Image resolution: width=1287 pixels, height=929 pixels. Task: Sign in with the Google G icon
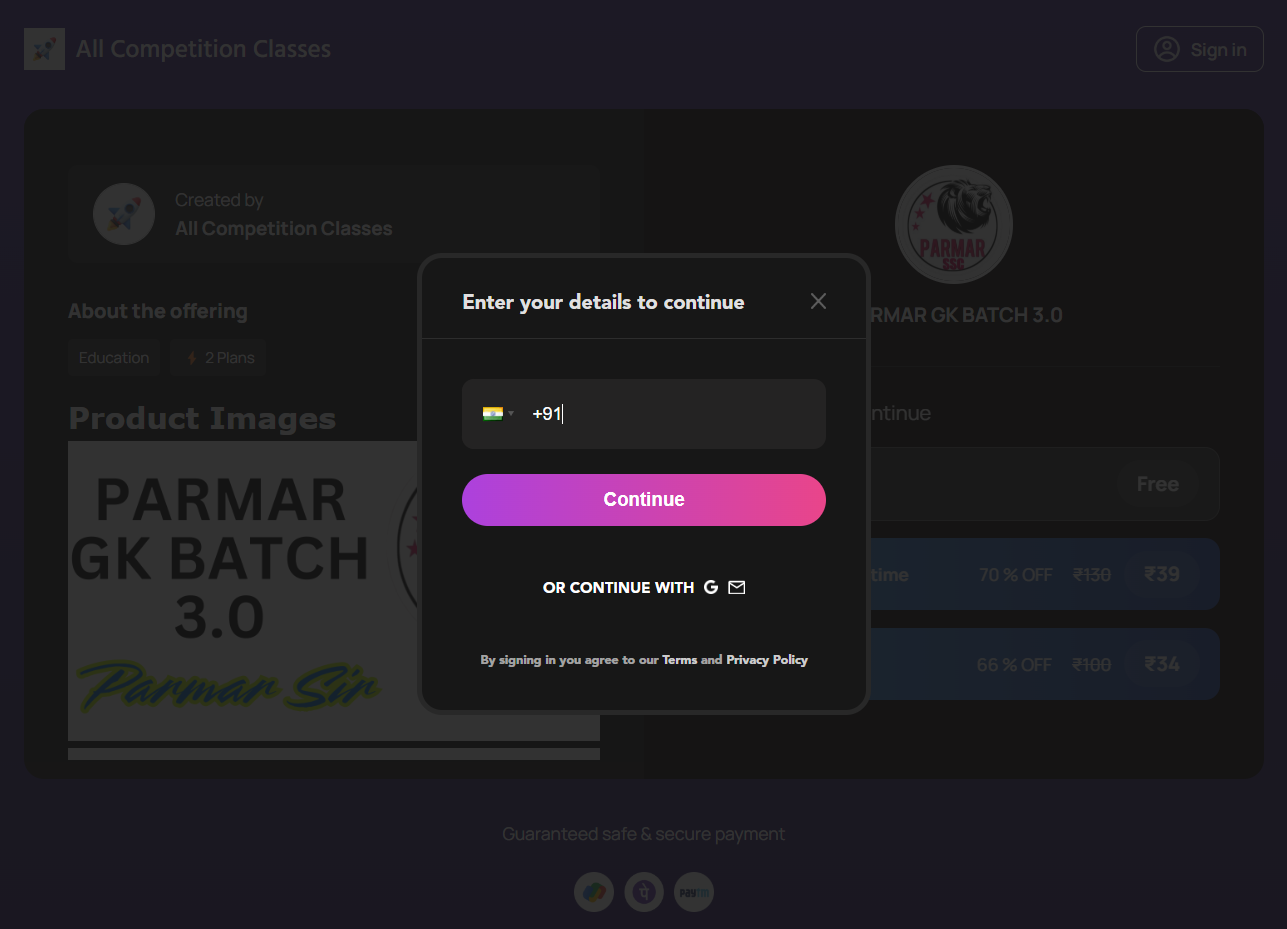(711, 587)
